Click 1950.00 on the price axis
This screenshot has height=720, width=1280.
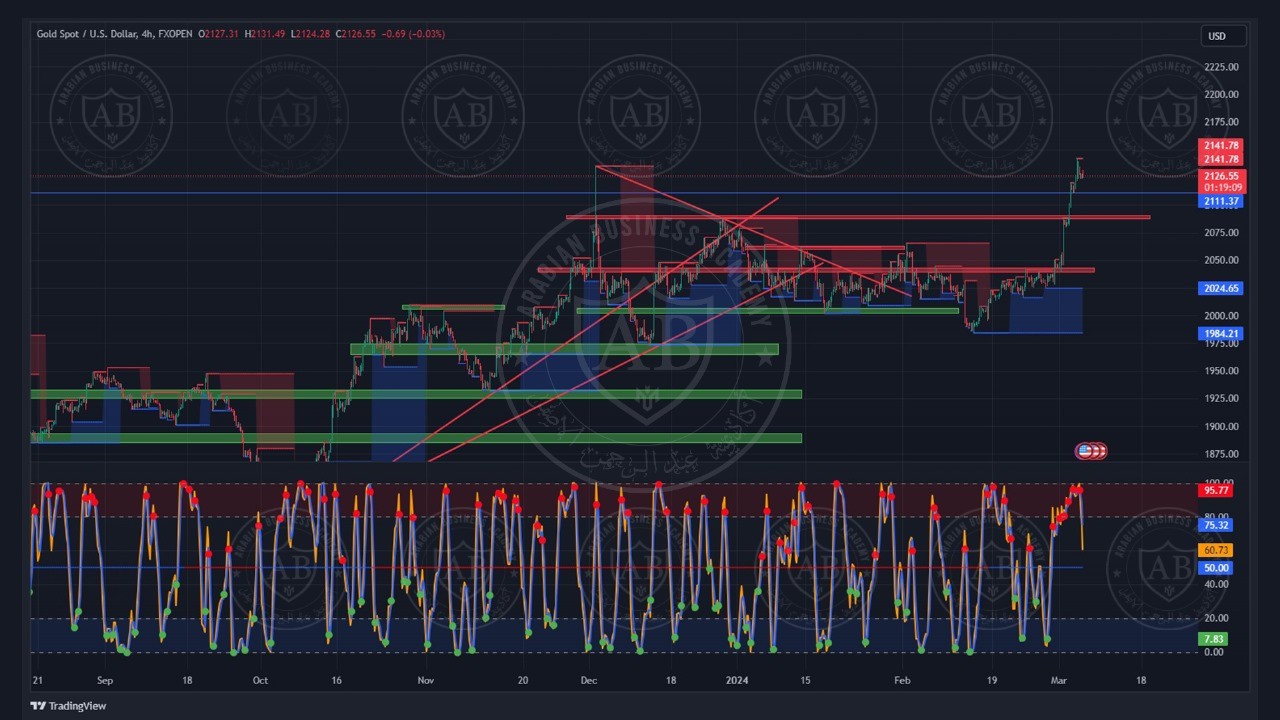[1222, 371]
